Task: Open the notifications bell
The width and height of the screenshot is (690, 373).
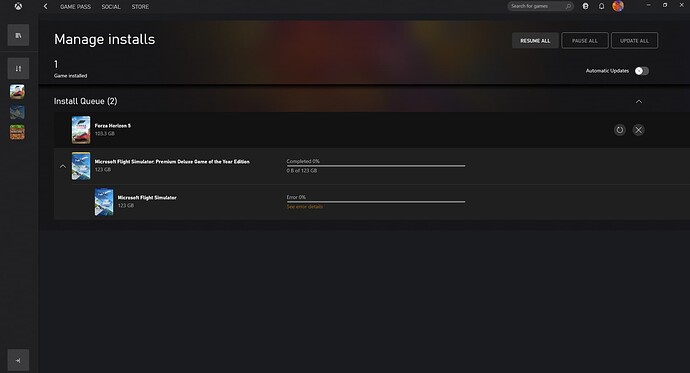Action: [x=601, y=6]
